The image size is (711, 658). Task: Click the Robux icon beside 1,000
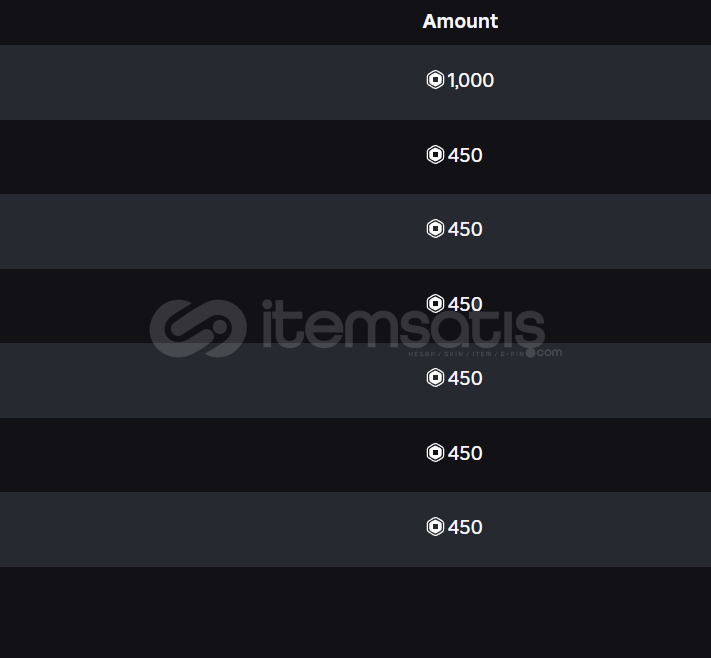point(435,80)
